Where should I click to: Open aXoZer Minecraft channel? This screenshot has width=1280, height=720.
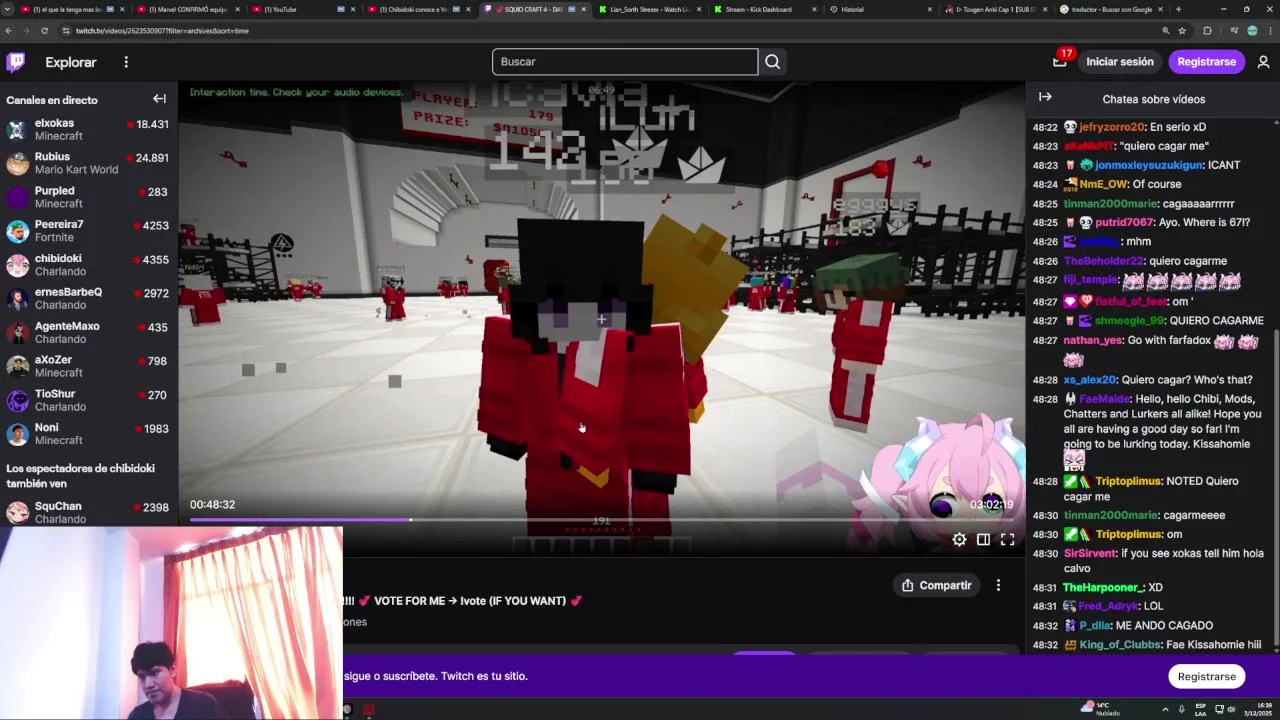pyautogui.click(x=89, y=366)
